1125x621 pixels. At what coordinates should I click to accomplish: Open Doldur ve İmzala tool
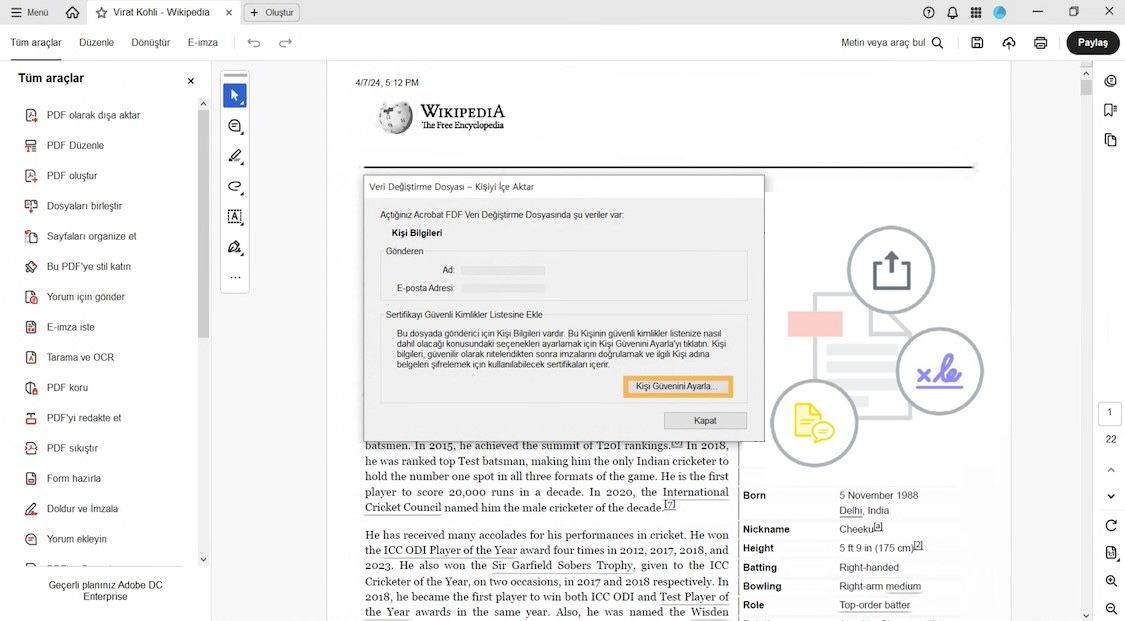point(82,508)
